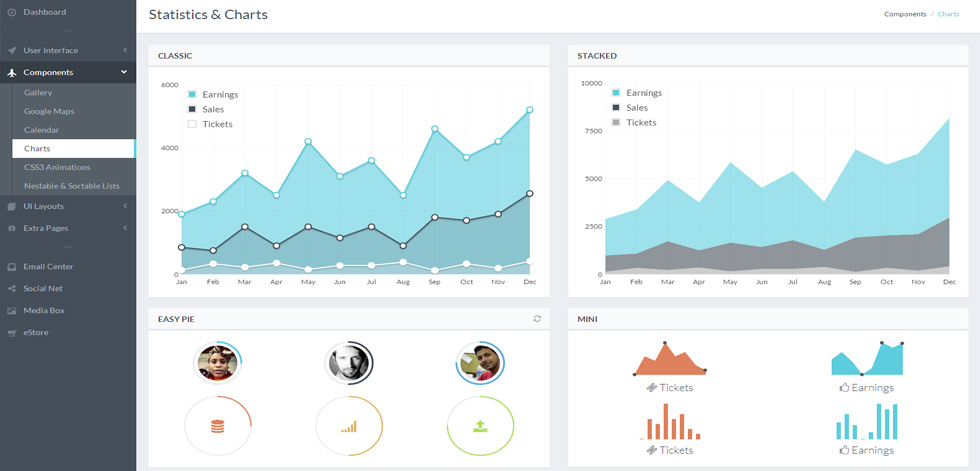Click the yellow signal bars pie icon
Image resolution: width=980 pixels, height=471 pixels.
(349, 427)
